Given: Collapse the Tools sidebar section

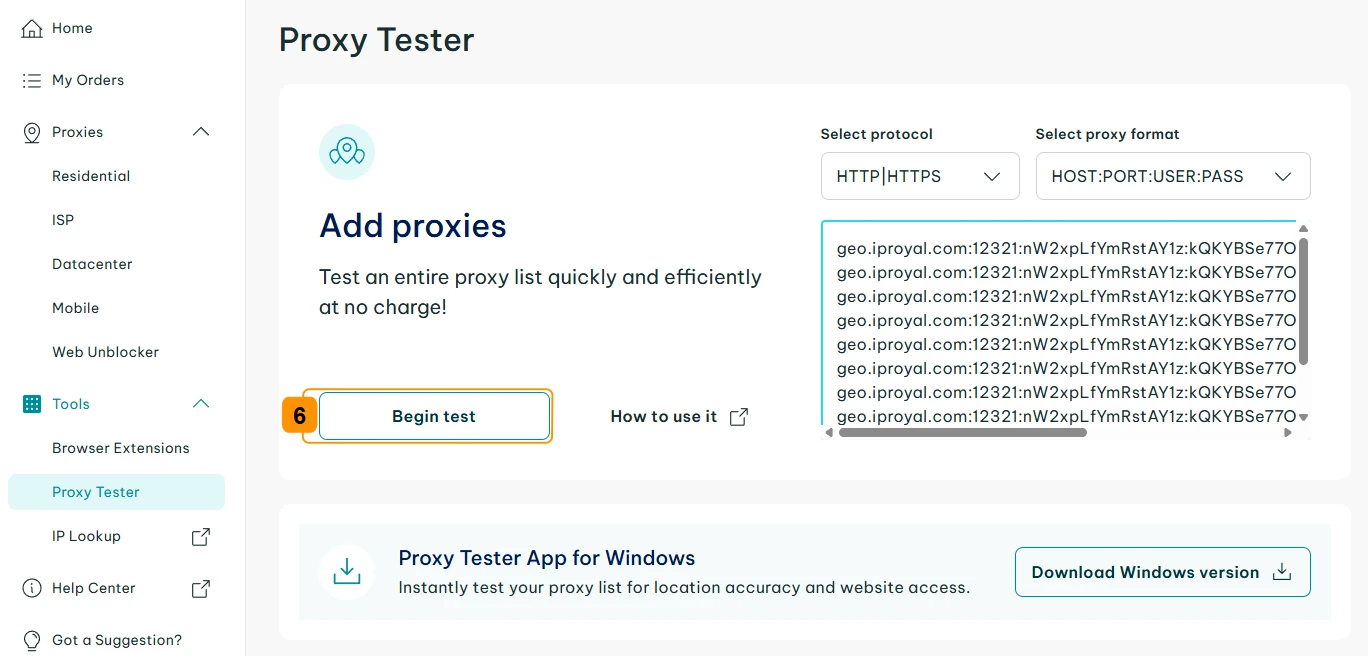Looking at the screenshot, I should pos(201,404).
